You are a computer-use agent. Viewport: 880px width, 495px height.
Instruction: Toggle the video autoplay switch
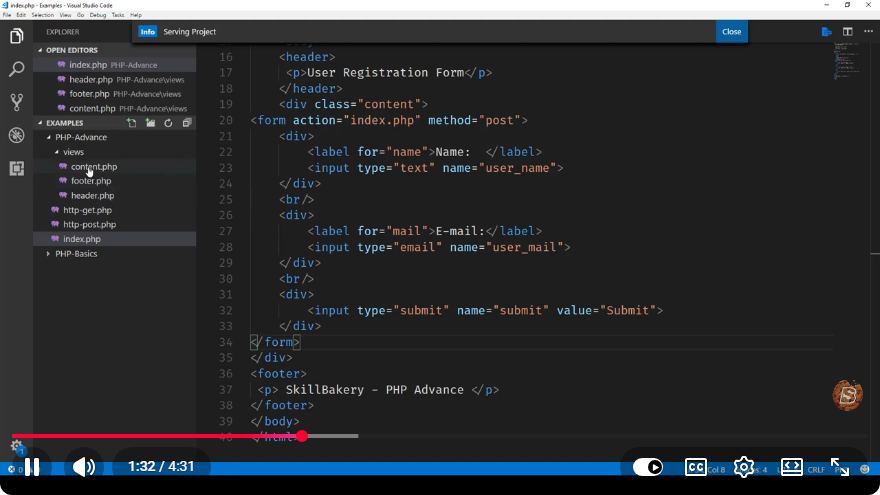(x=648, y=467)
